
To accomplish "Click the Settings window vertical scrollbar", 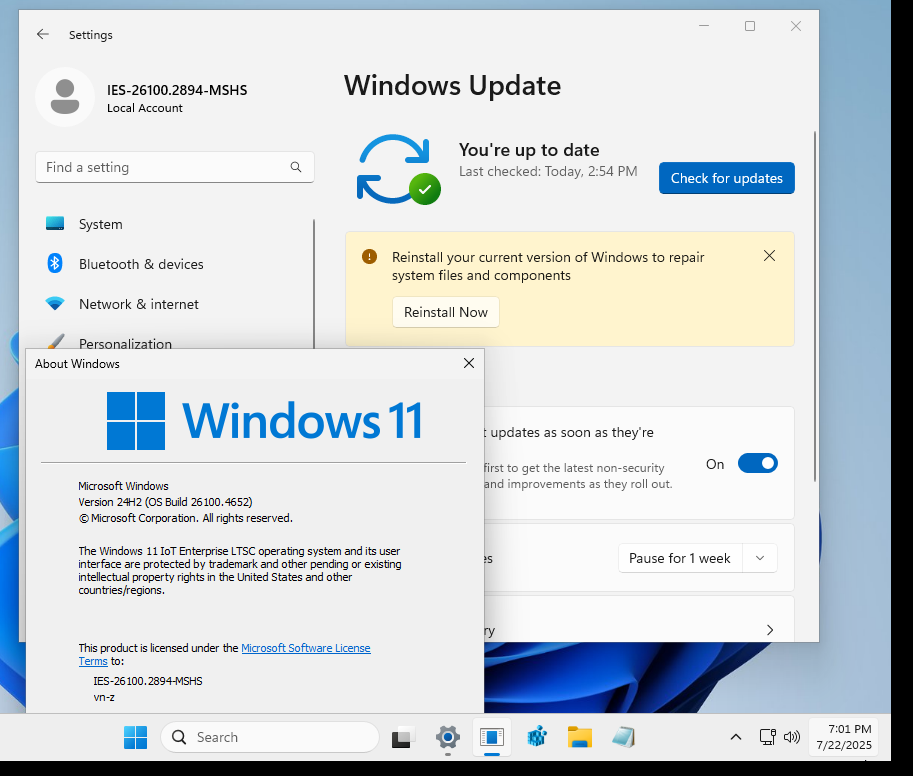I will (815, 306).
